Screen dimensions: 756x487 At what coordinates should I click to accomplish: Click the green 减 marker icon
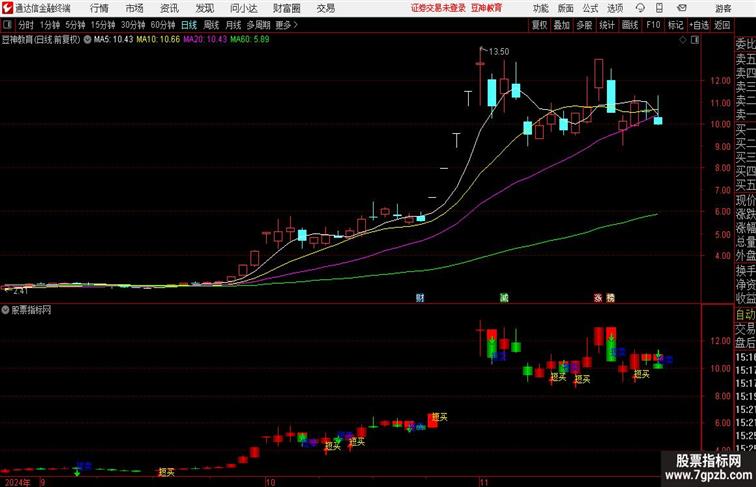click(x=504, y=298)
